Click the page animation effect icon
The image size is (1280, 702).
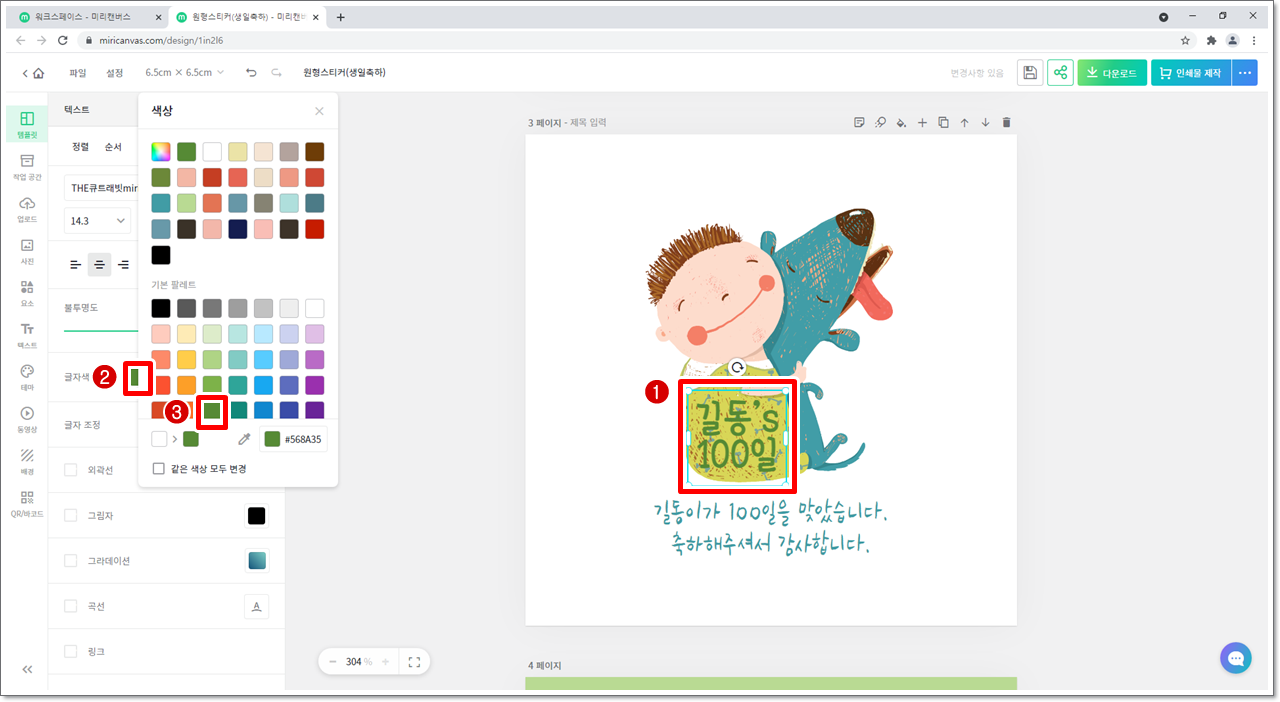click(880, 122)
